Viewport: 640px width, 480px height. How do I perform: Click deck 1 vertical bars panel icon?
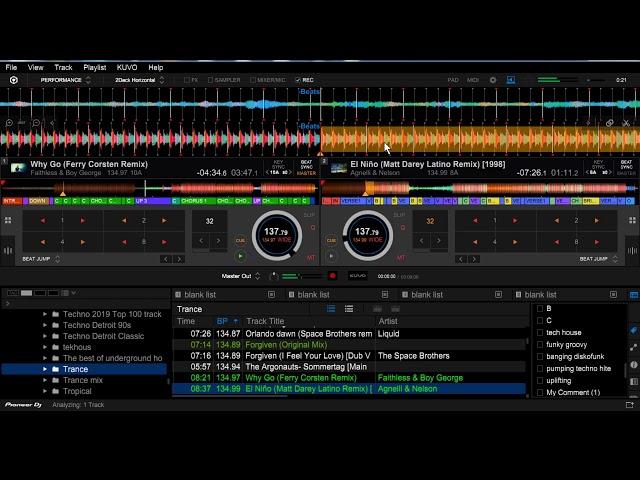pos(8,250)
